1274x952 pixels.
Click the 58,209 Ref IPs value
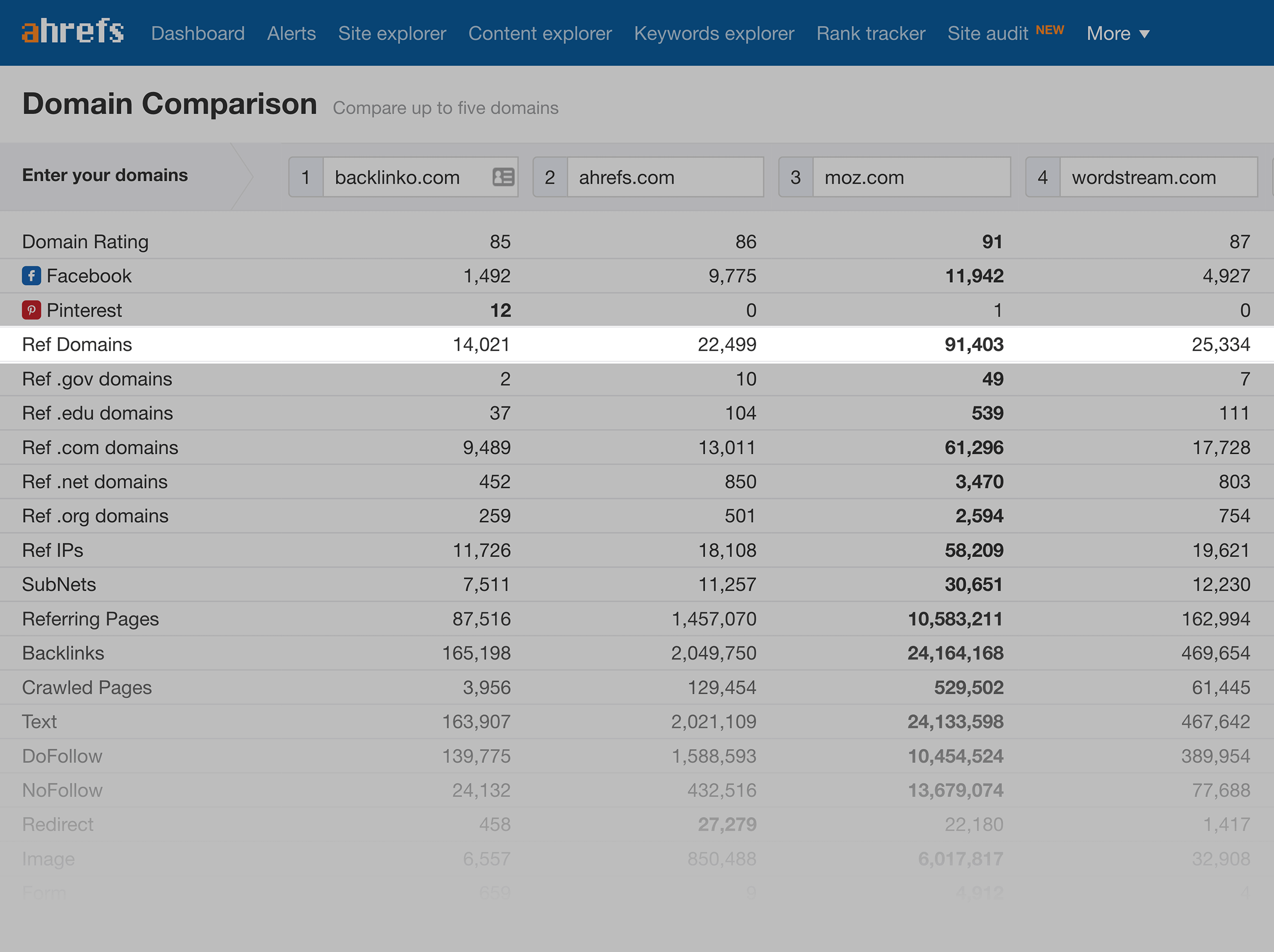coord(974,550)
